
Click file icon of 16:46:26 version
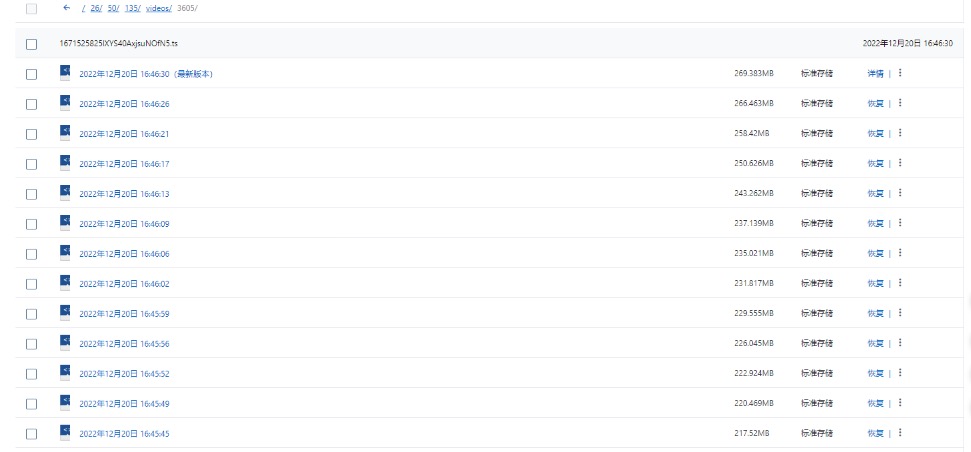[x=65, y=103]
